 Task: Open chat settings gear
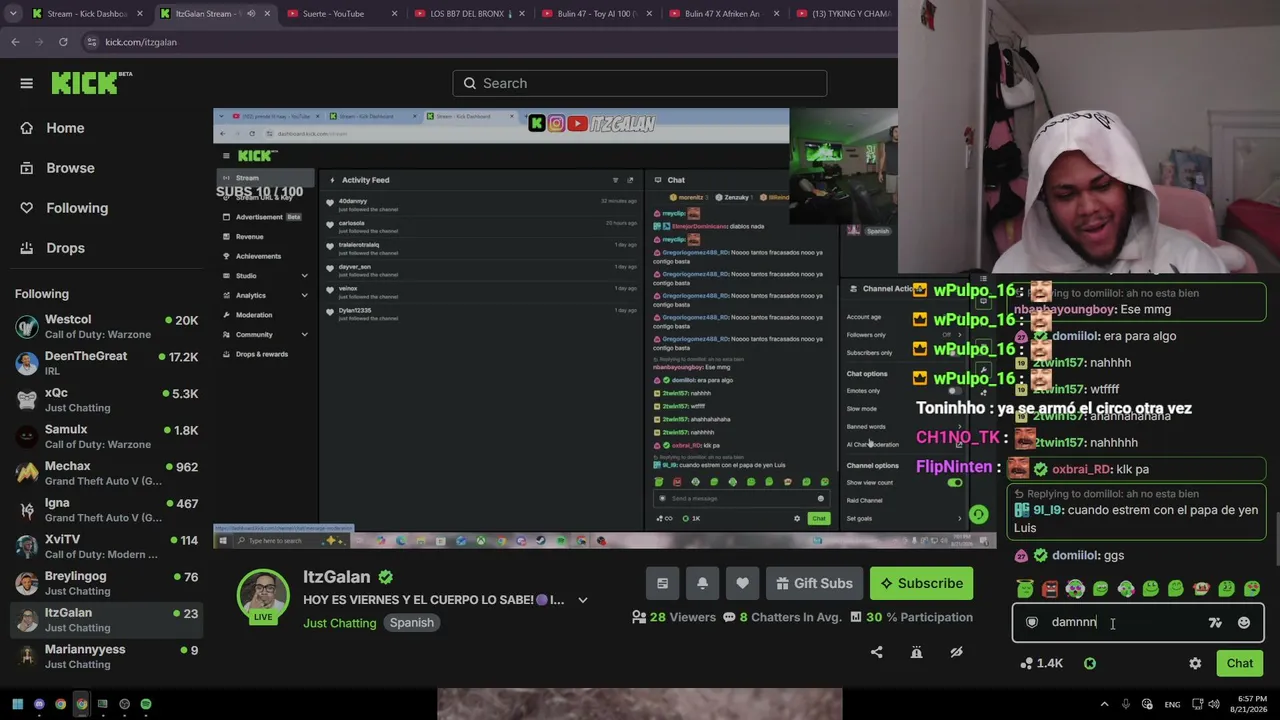(x=1195, y=663)
